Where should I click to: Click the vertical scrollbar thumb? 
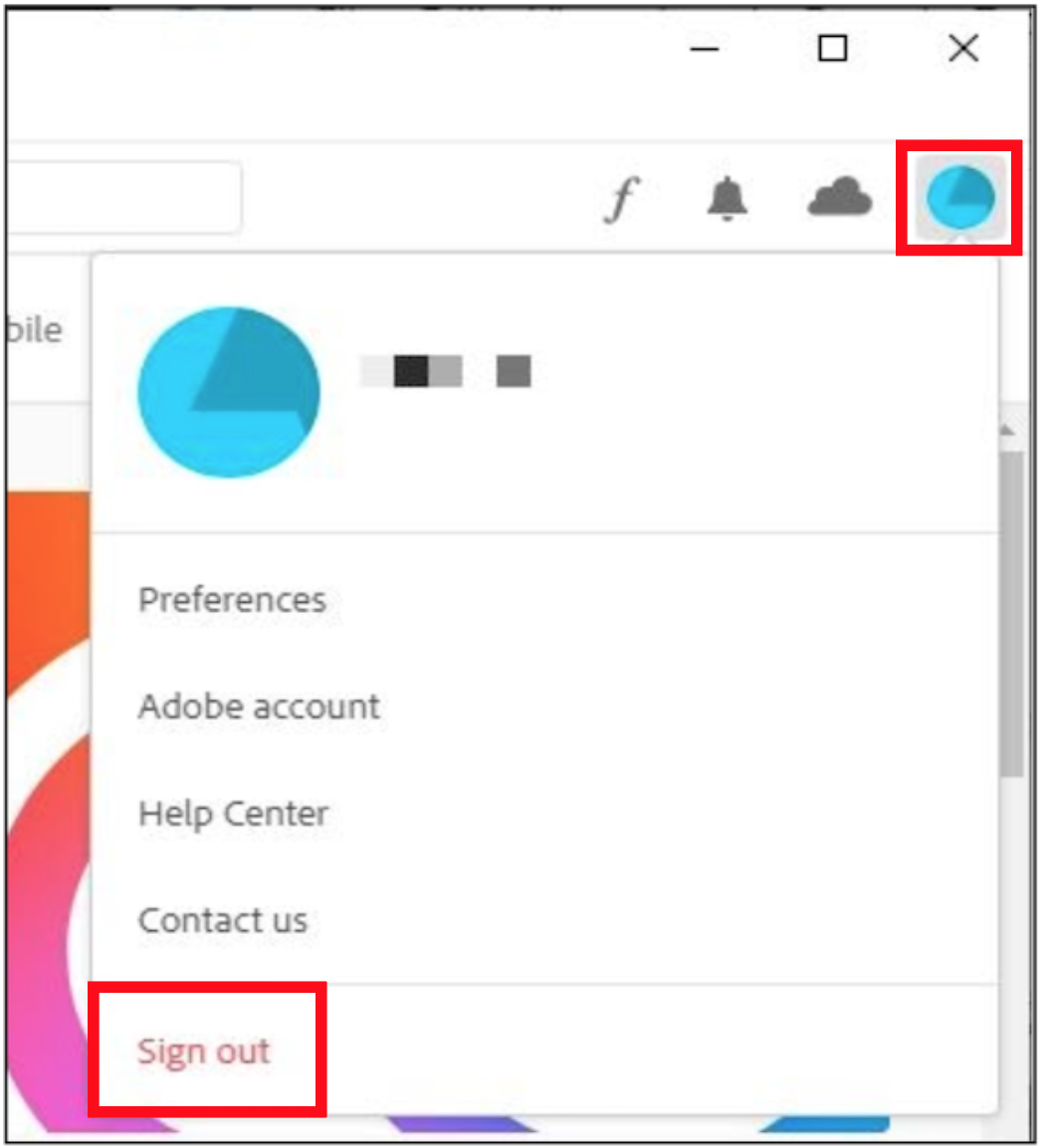[x=1012, y=614]
